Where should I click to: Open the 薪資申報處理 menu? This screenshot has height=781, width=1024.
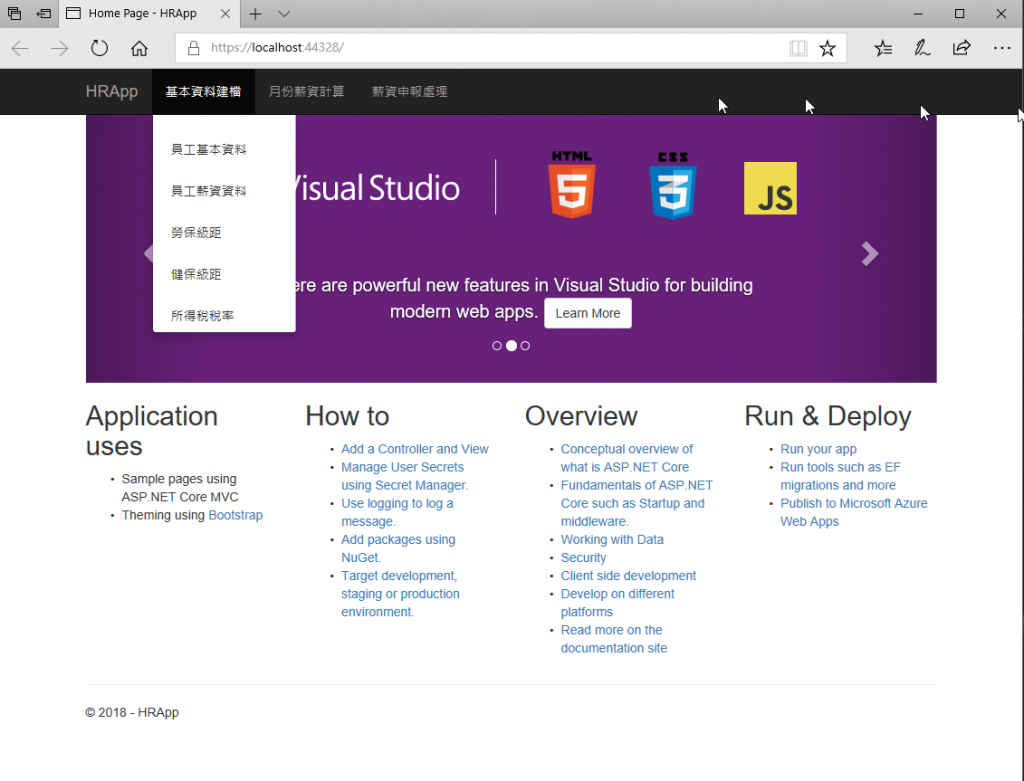tap(409, 91)
